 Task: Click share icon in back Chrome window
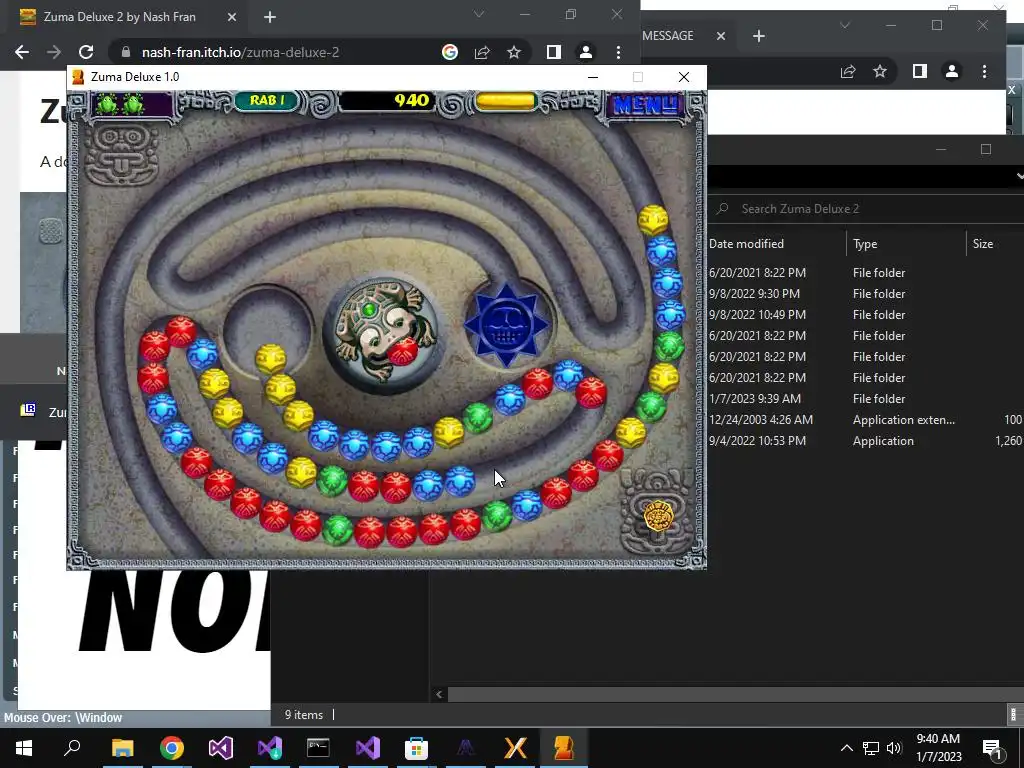pos(848,71)
